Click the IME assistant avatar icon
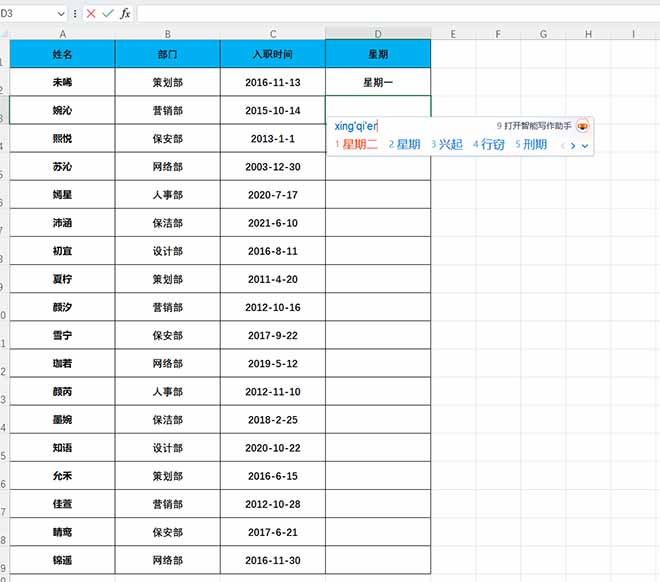This screenshot has height=582, width=660. [583, 125]
